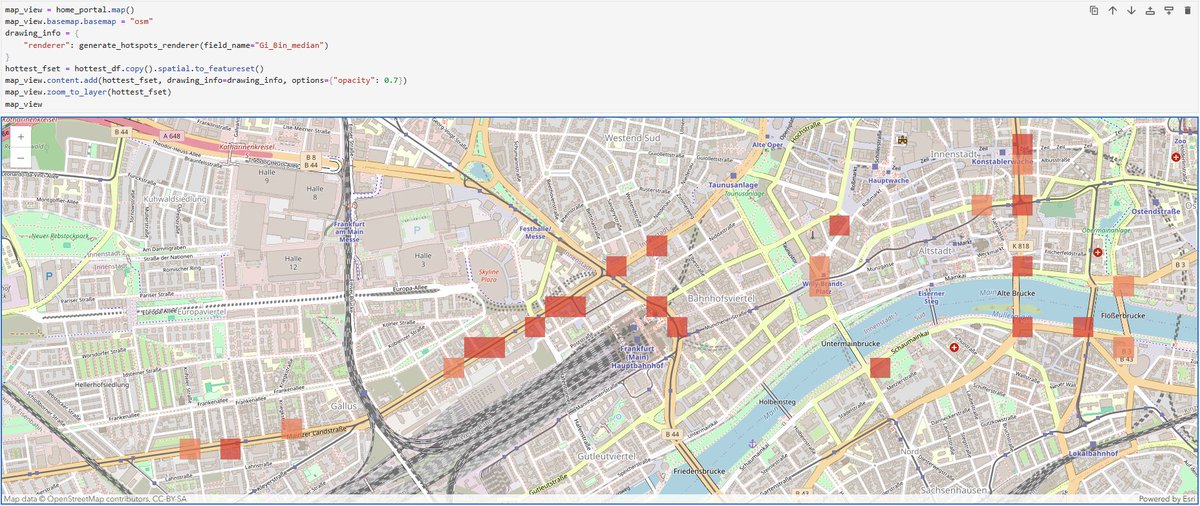Click the Halle 12 building label
The height and width of the screenshot is (506, 1200).
click(x=294, y=263)
